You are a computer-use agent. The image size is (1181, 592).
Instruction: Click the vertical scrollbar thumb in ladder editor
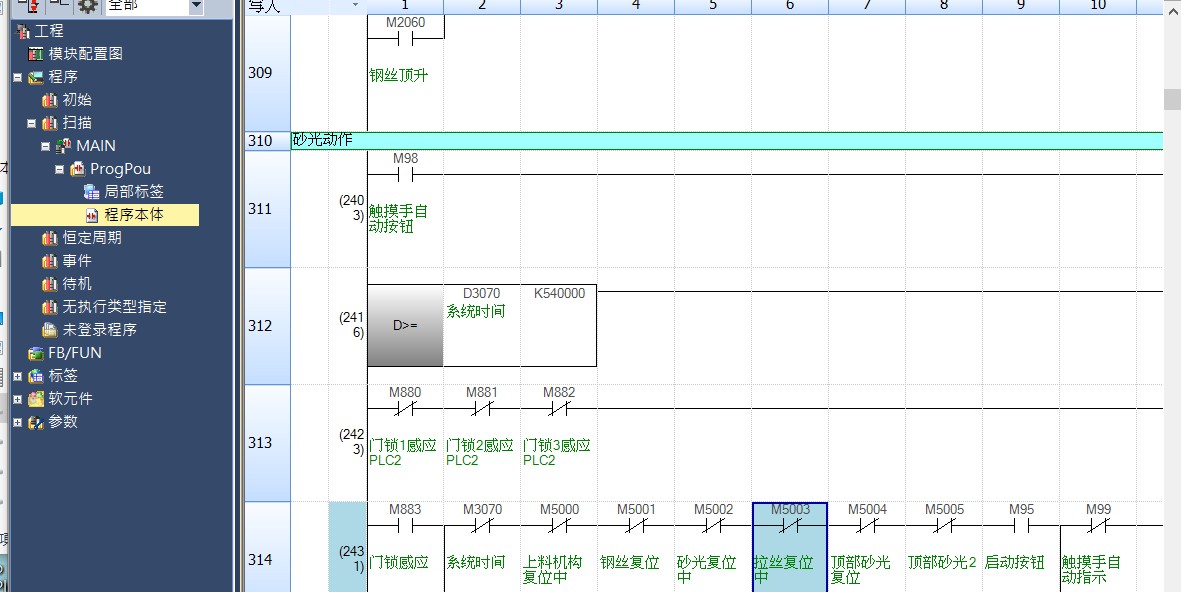[1171, 99]
